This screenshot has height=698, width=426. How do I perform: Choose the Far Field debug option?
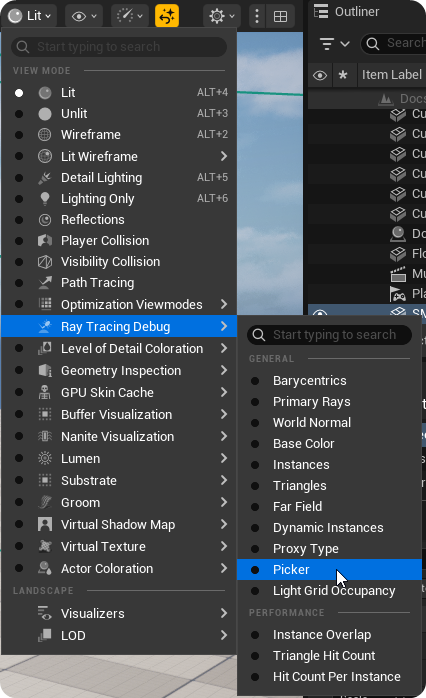click(329, 507)
